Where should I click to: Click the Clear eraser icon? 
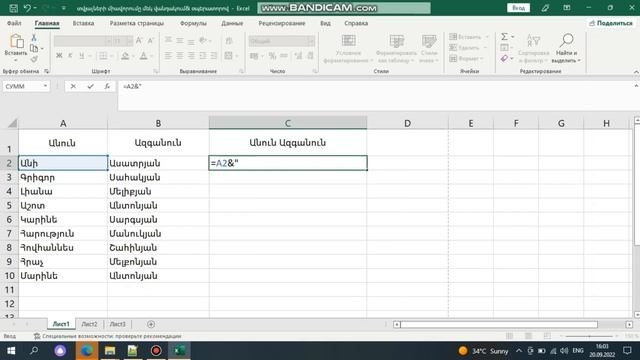[x=504, y=58]
